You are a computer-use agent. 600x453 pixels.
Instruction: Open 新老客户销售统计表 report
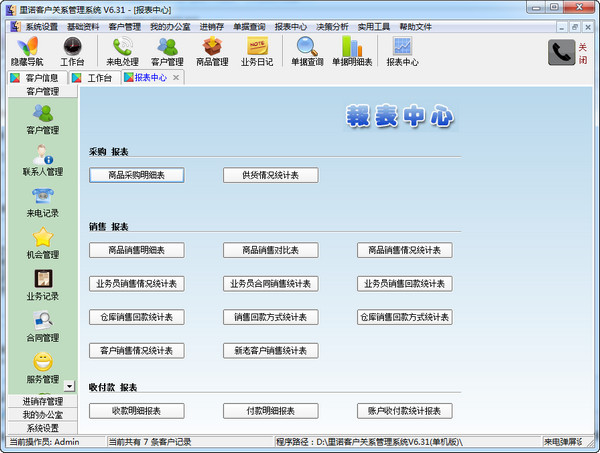pyautogui.click(x=271, y=350)
